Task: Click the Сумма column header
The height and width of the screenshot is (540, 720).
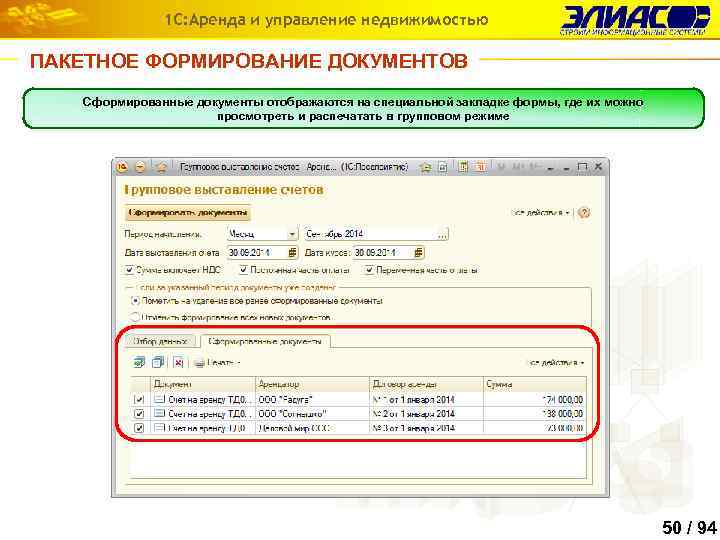Action: click(534, 384)
